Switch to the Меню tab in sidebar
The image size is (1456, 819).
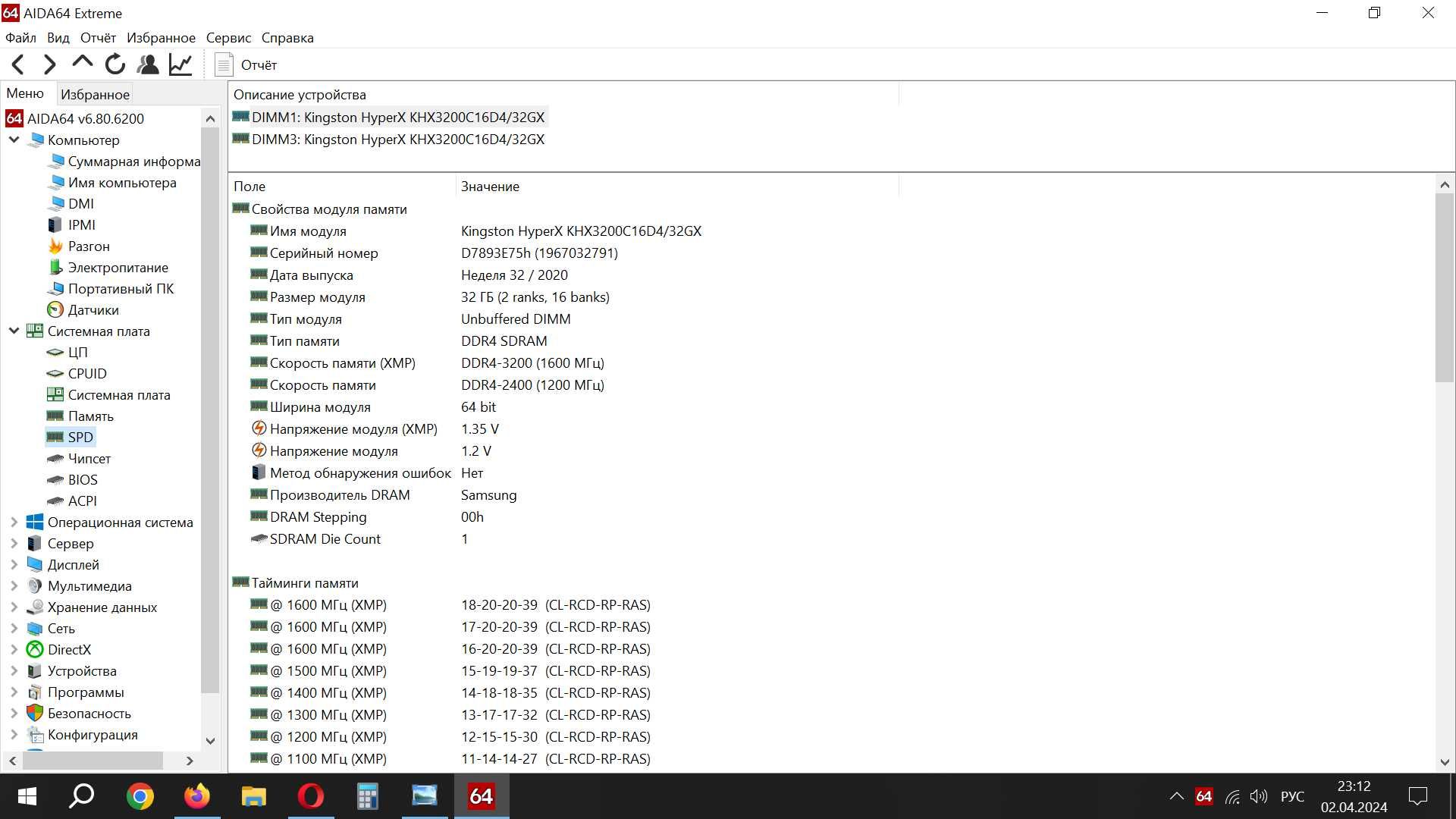pos(25,93)
